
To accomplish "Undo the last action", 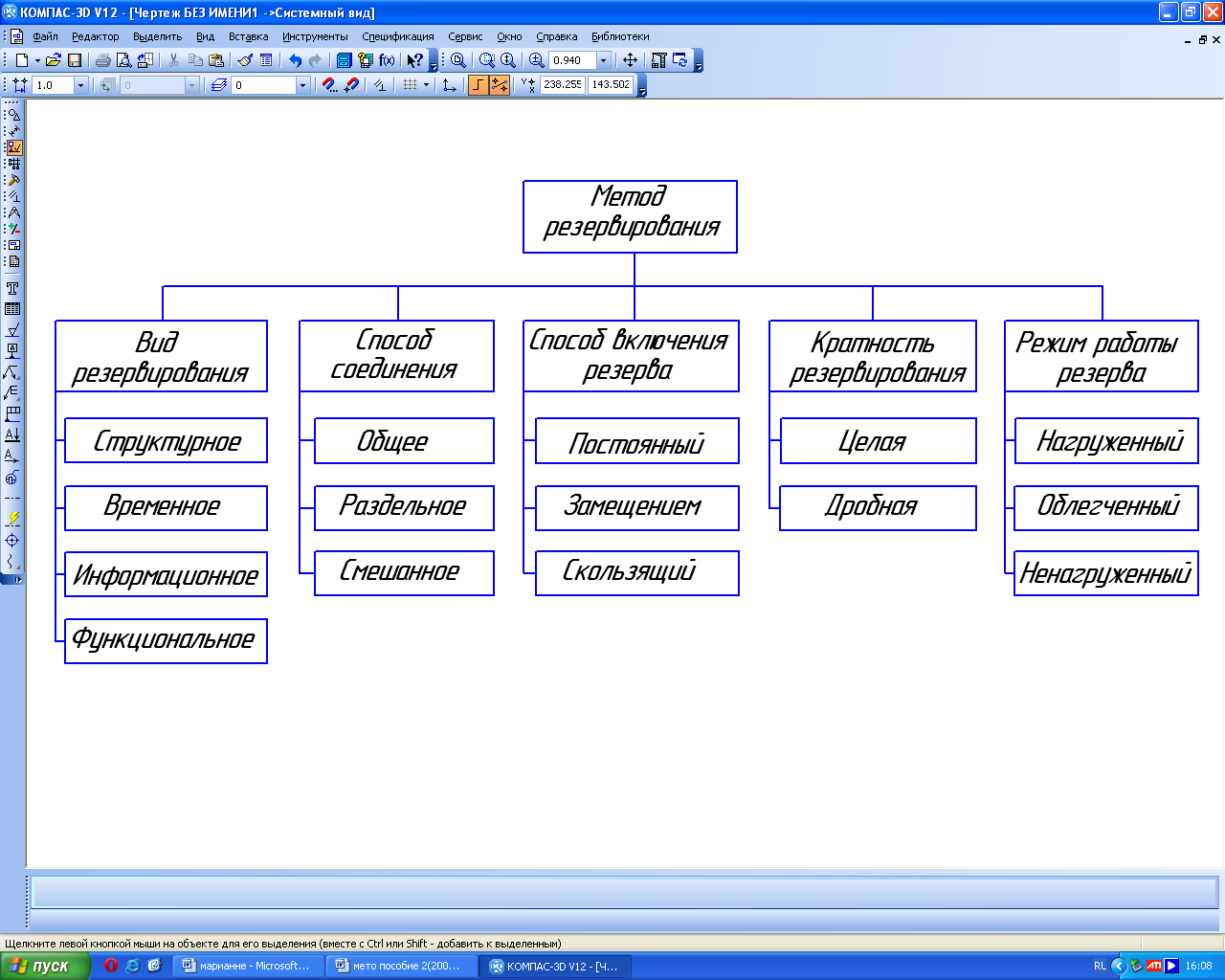I will [x=295, y=60].
